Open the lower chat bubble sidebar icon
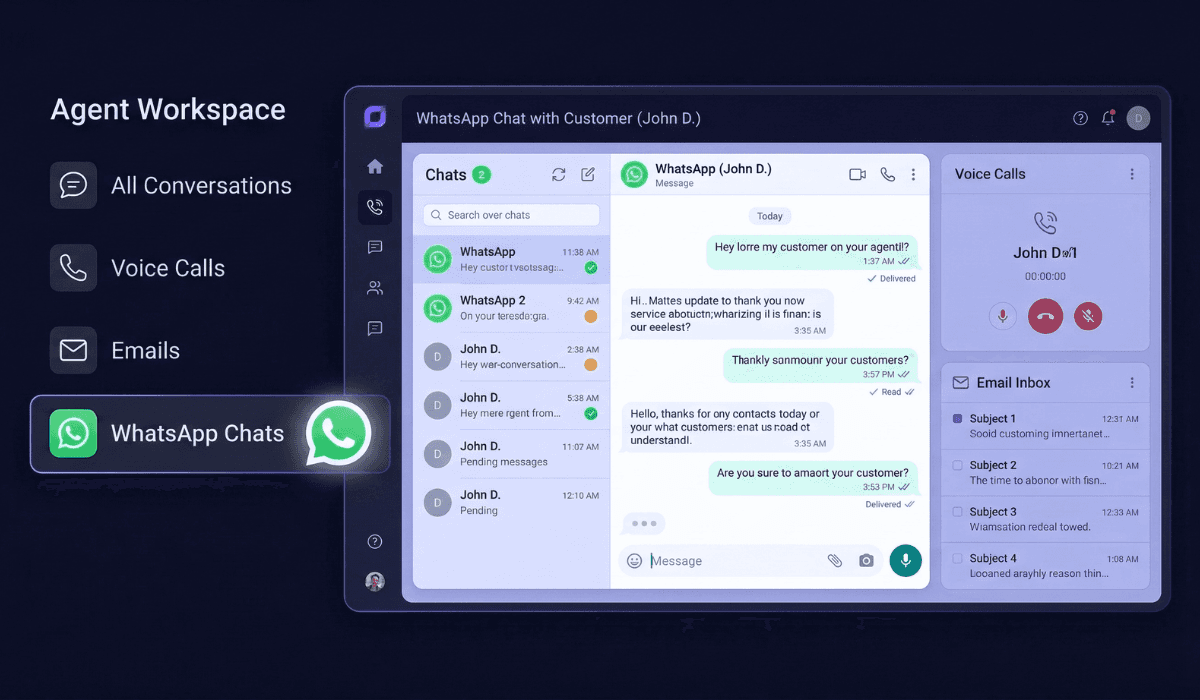 click(x=375, y=328)
